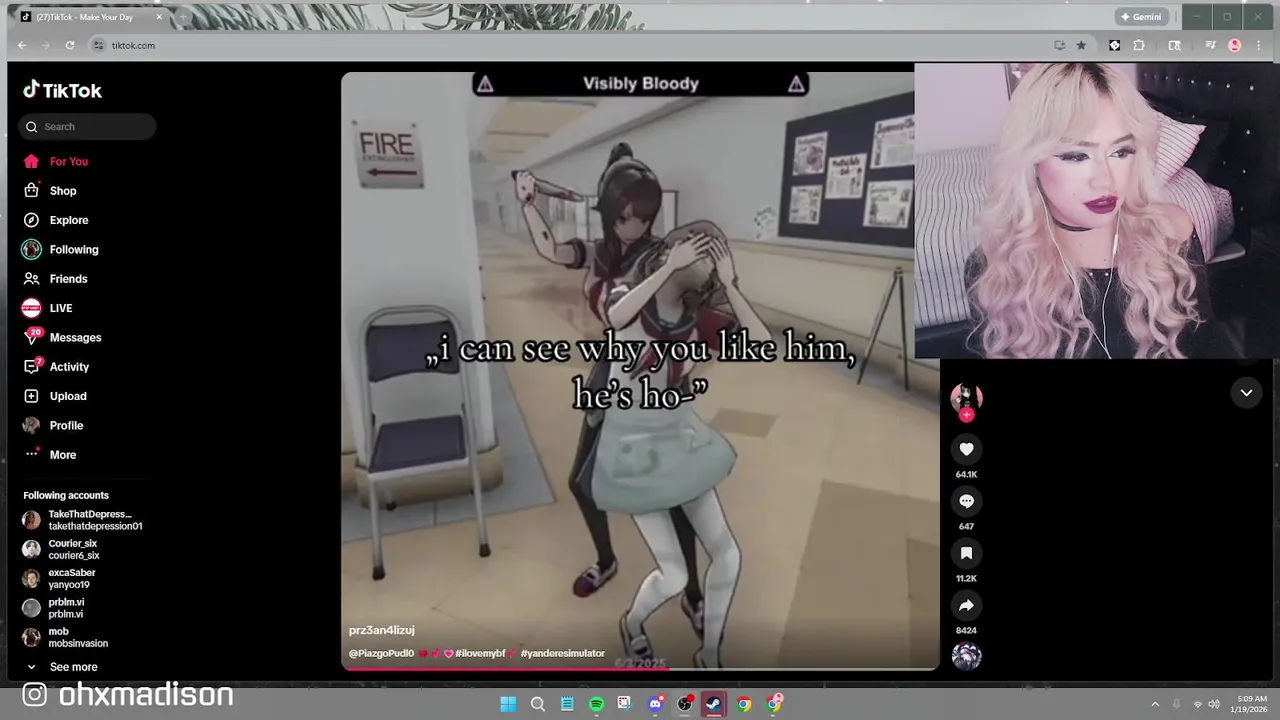
Task: Open Courier_six following account
Action: [62, 549]
